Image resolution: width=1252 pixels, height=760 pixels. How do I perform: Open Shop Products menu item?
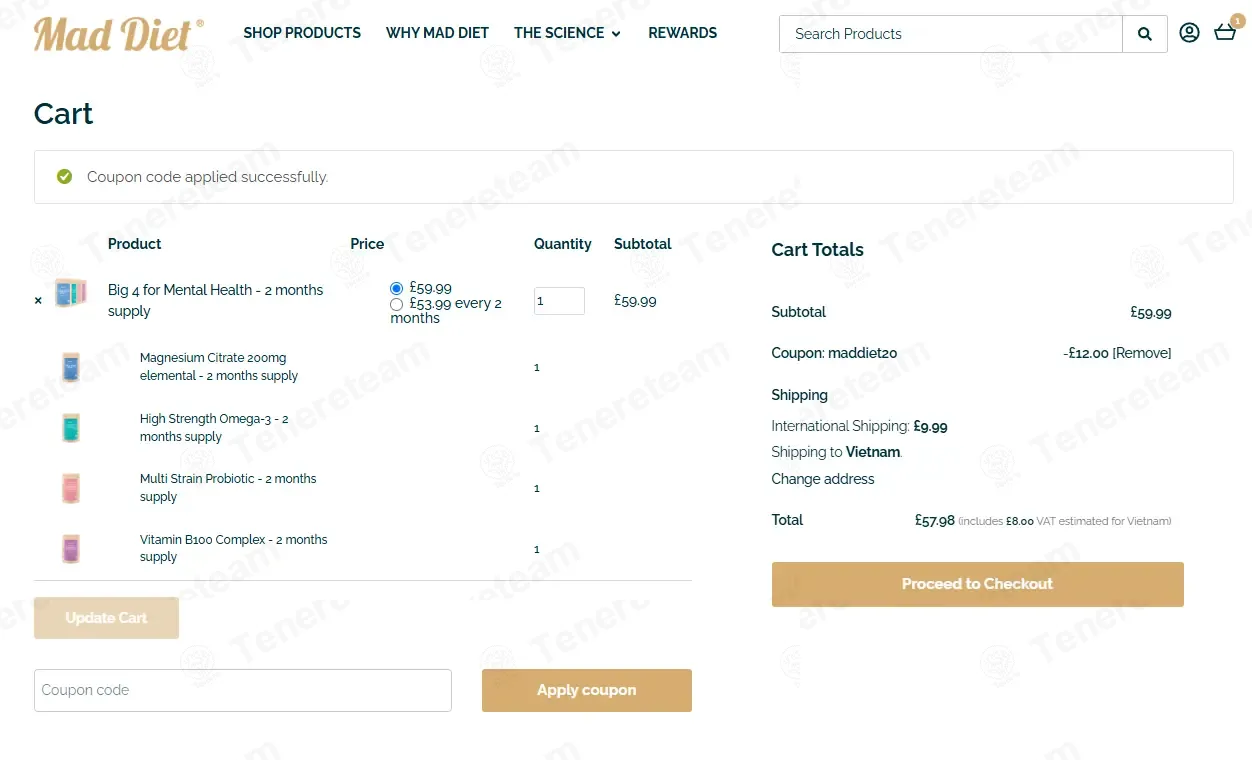point(302,33)
